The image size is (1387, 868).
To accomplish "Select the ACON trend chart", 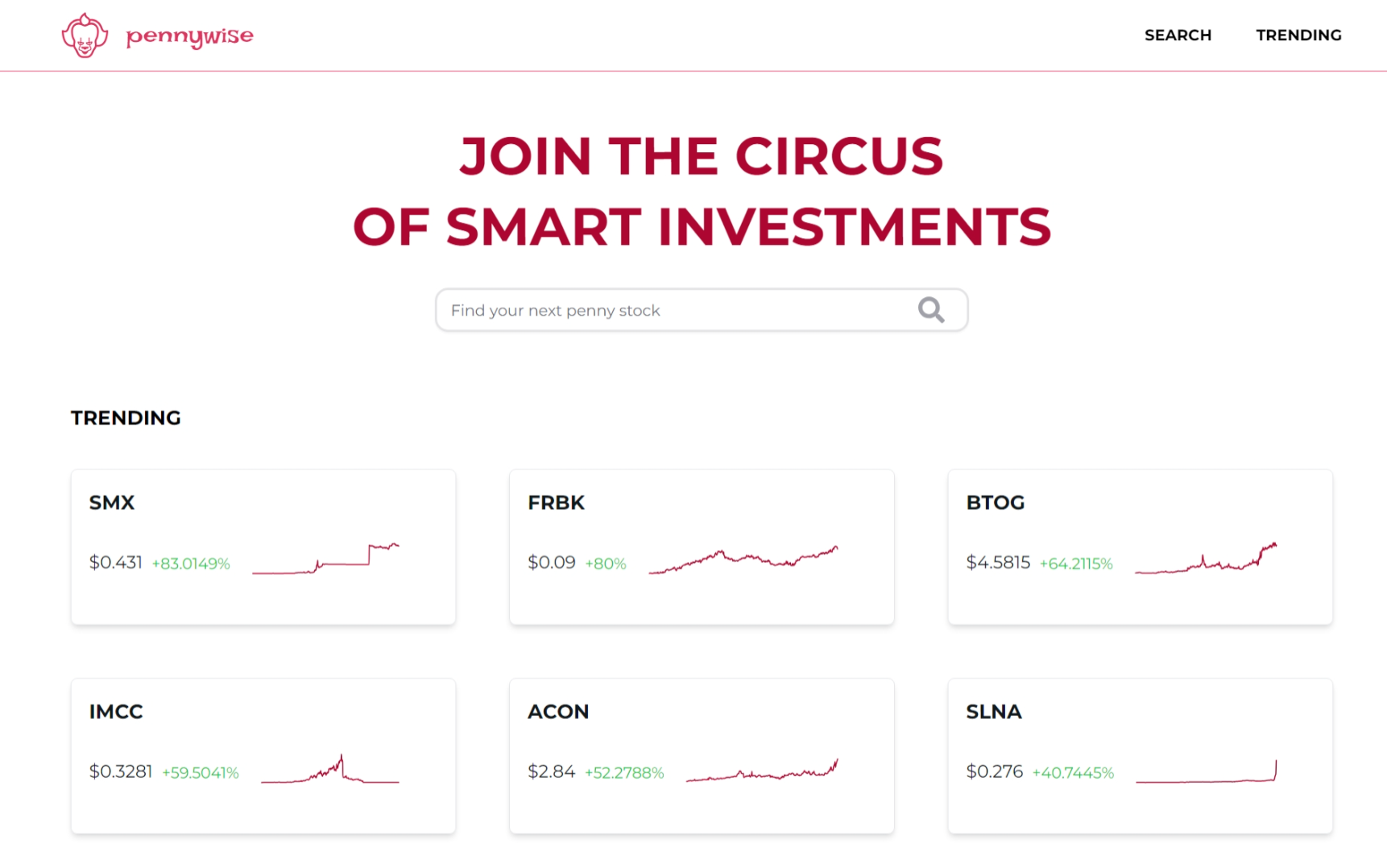I will 762,770.
